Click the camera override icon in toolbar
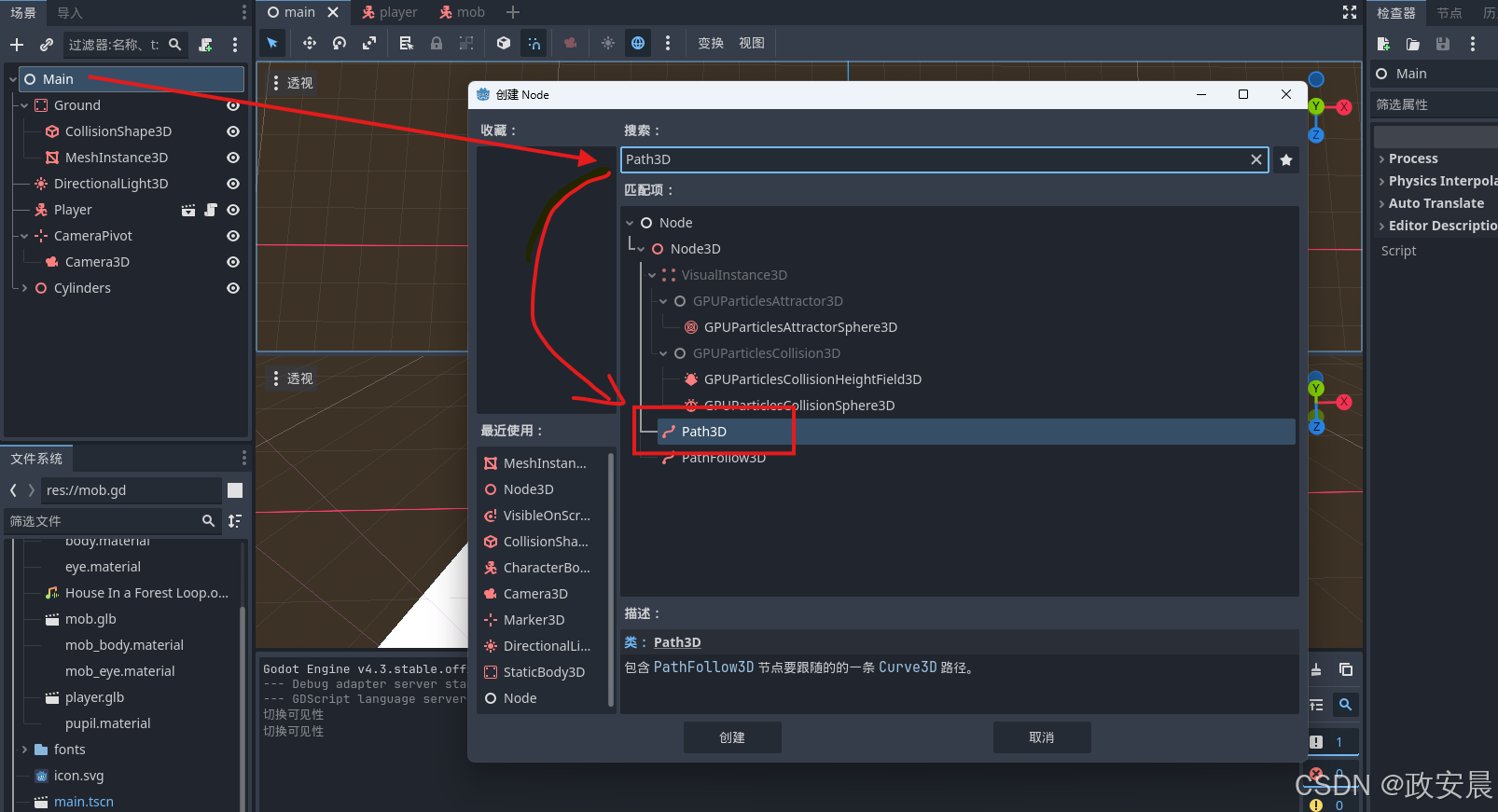The width and height of the screenshot is (1498, 812). (x=570, y=43)
